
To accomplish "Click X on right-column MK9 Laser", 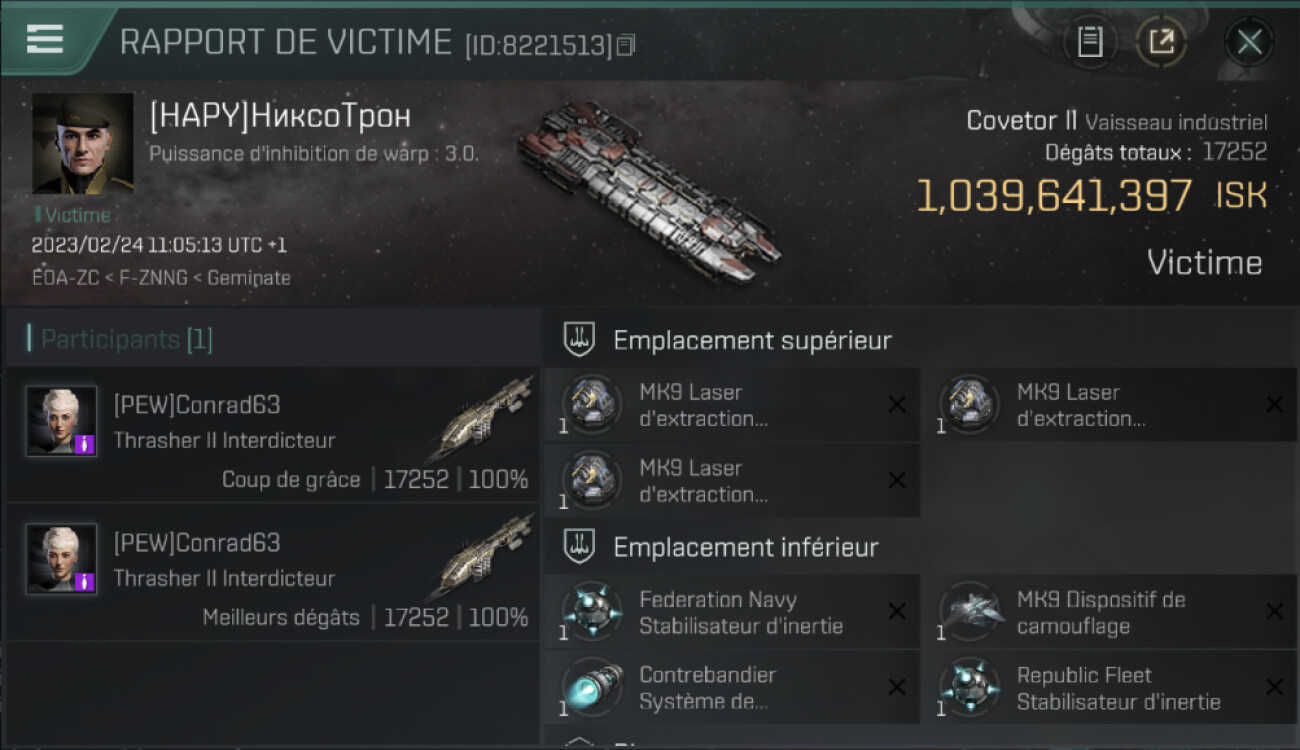I will coord(1275,404).
